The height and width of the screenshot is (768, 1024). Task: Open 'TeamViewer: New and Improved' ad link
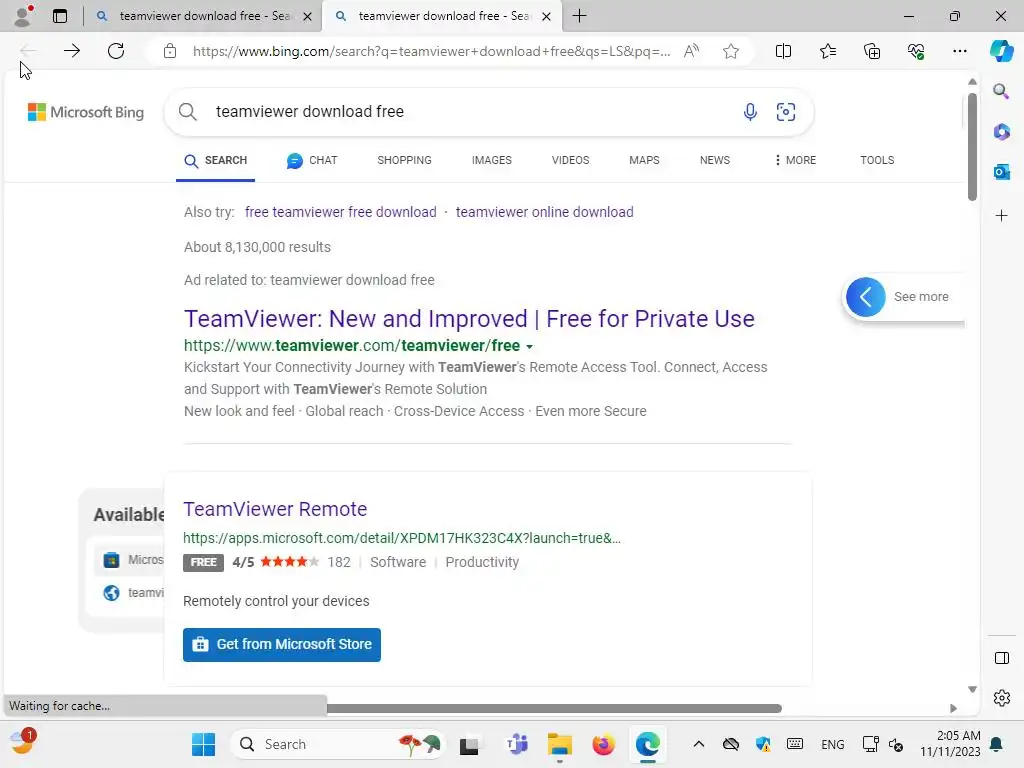point(469,319)
